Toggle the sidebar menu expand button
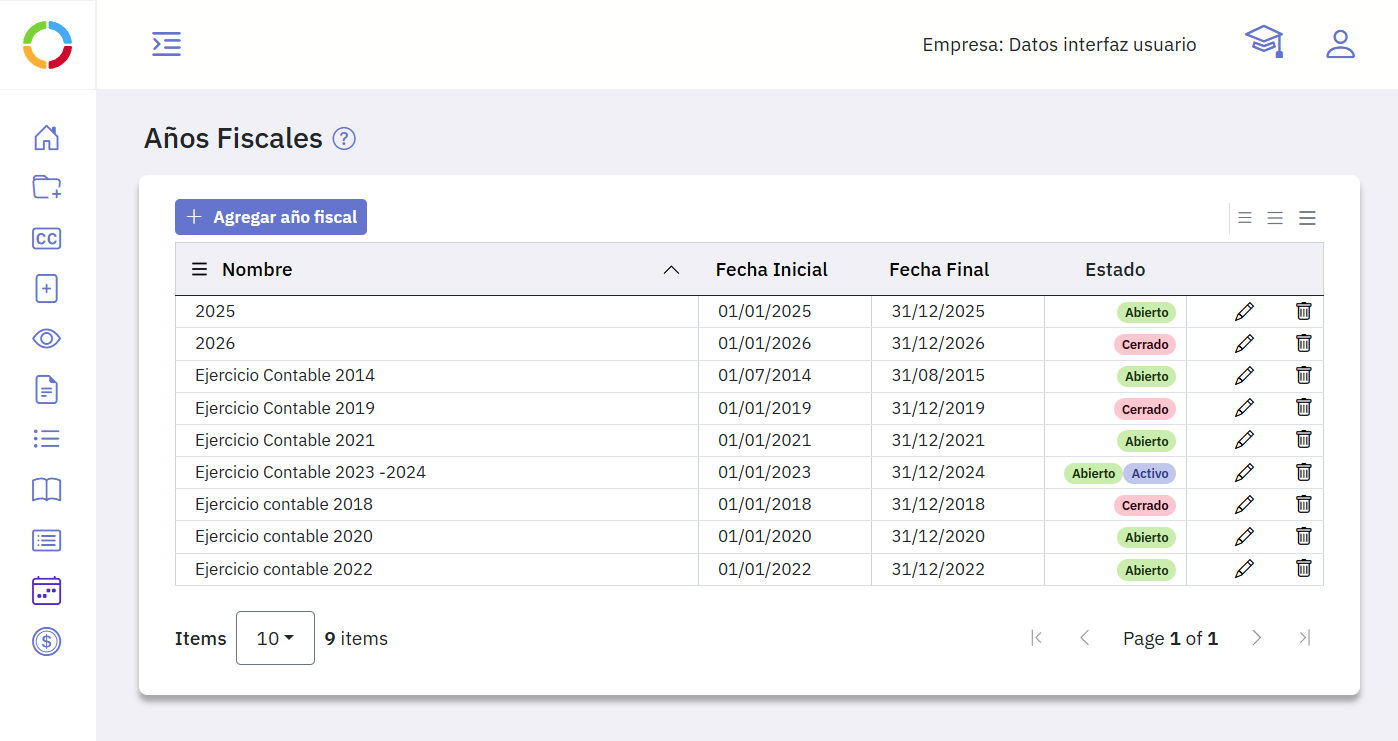The image size is (1398, 741). 166,44
